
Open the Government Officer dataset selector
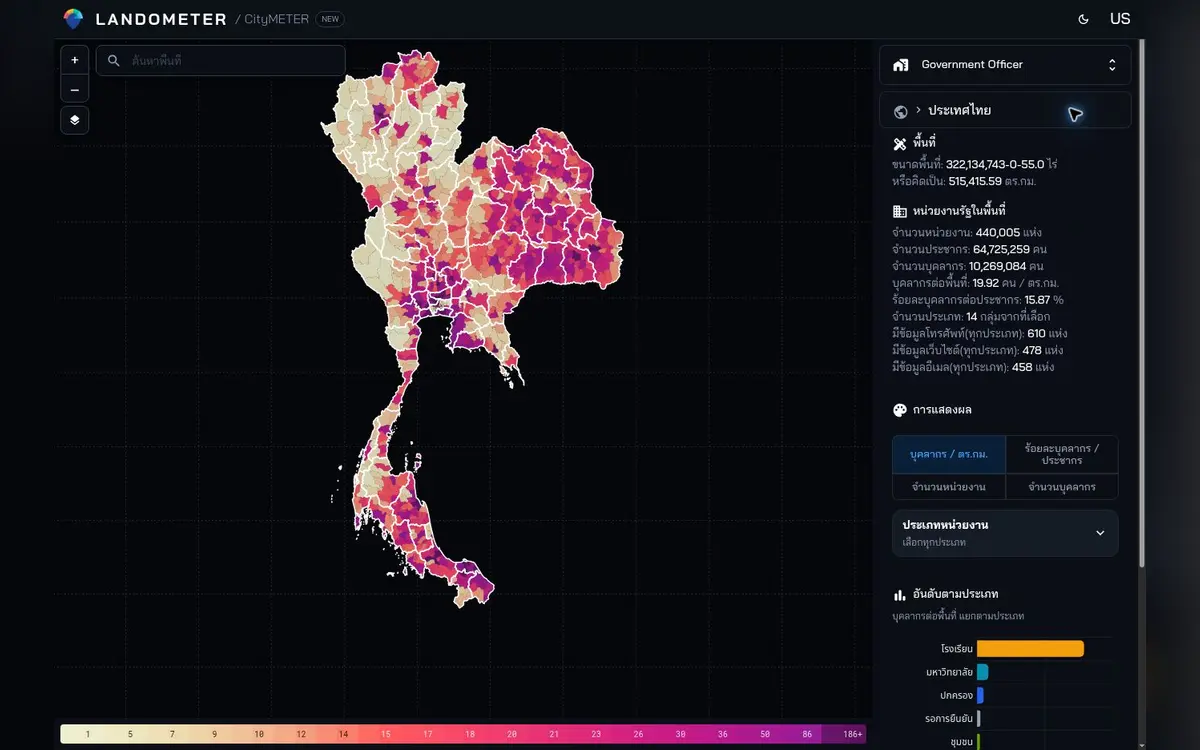tap(1005, 65)
